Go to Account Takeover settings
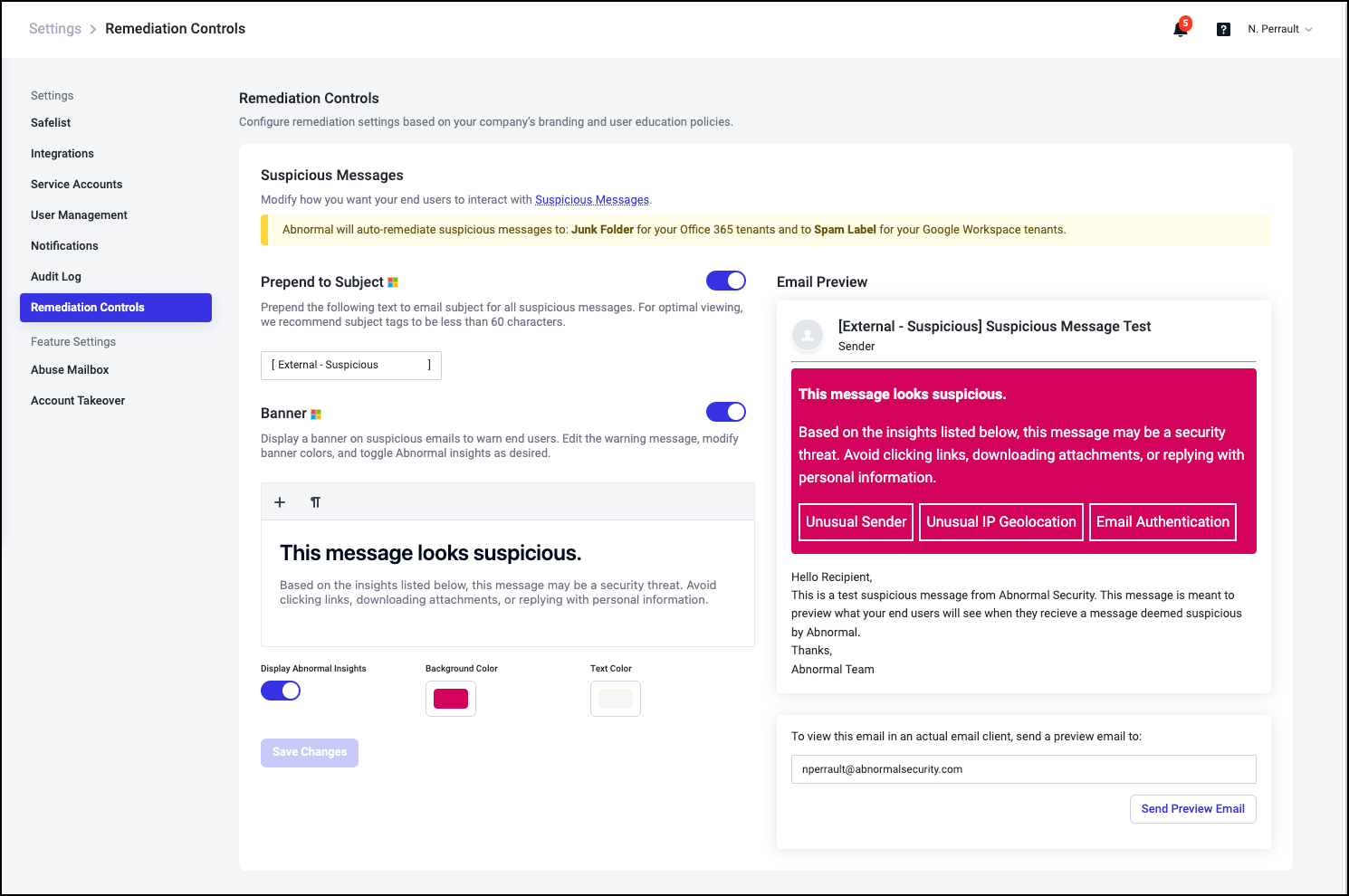The image size is (1349, 896). 78,401
